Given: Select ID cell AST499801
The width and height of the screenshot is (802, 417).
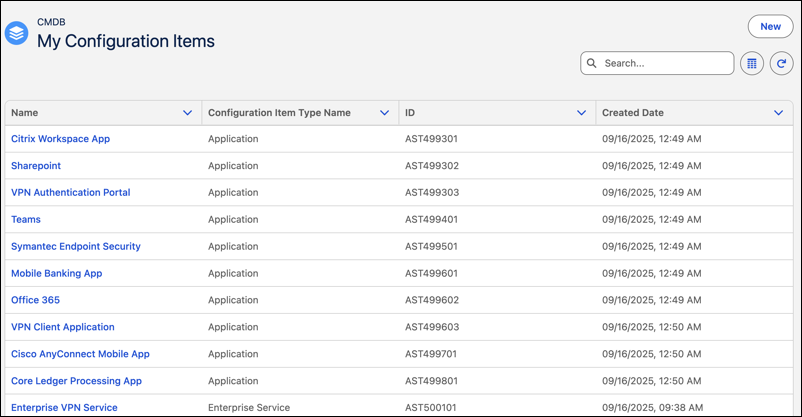Looking at the screenshot, I should tap(431, 381).
